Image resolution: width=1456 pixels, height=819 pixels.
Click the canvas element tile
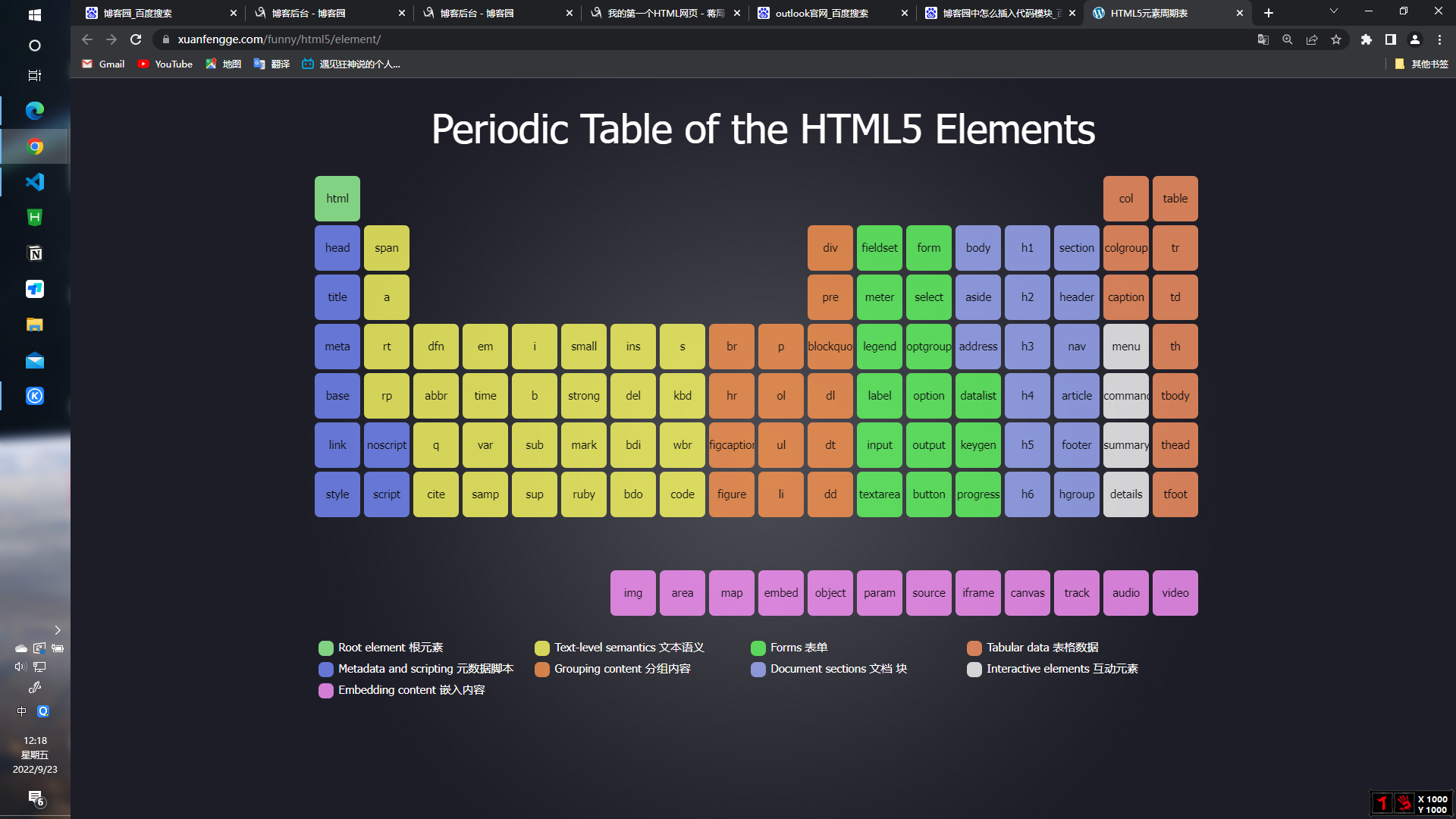click(x=1027, y=593)
